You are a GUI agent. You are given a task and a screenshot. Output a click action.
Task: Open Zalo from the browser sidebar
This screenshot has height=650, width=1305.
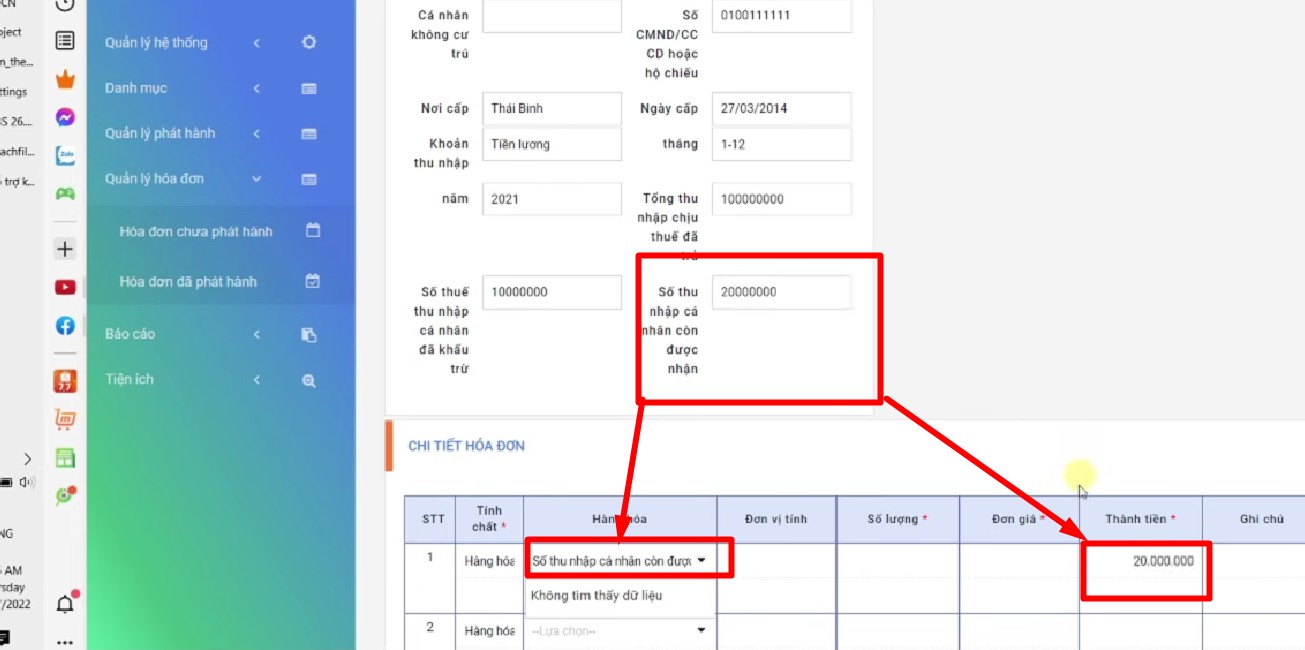tap(65, 156)
